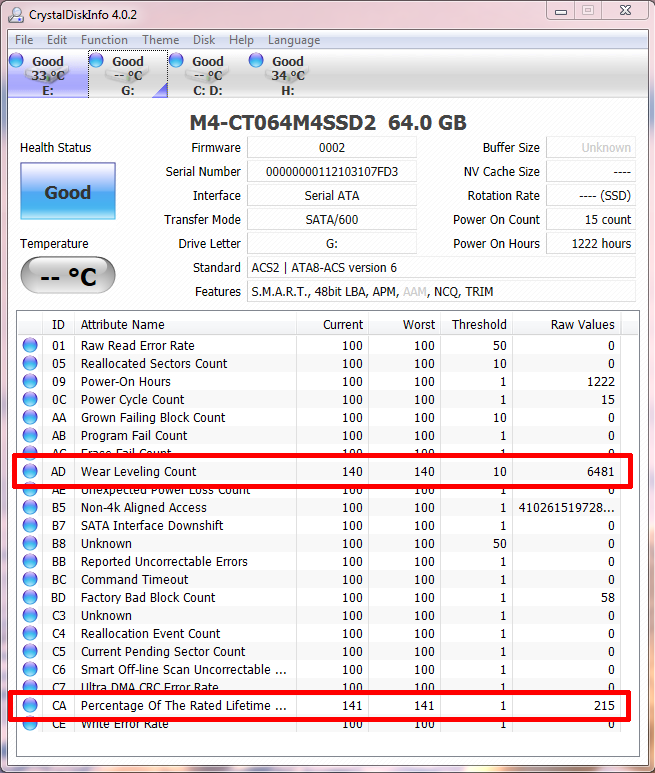
Task: Click the Features field listing S.M.A.R.T.
Action: [441, 292]
